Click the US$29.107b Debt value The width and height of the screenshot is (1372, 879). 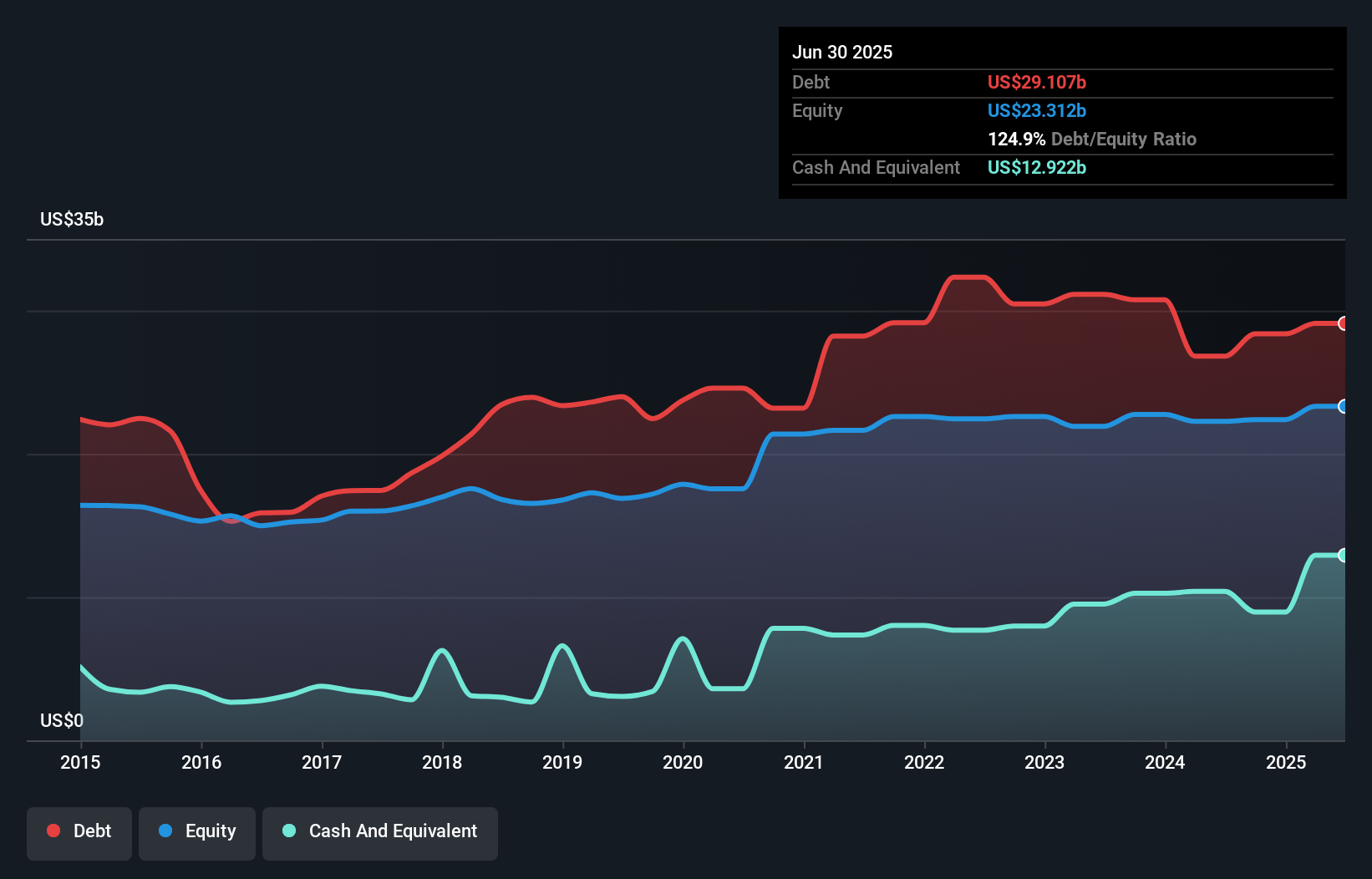1036,82
